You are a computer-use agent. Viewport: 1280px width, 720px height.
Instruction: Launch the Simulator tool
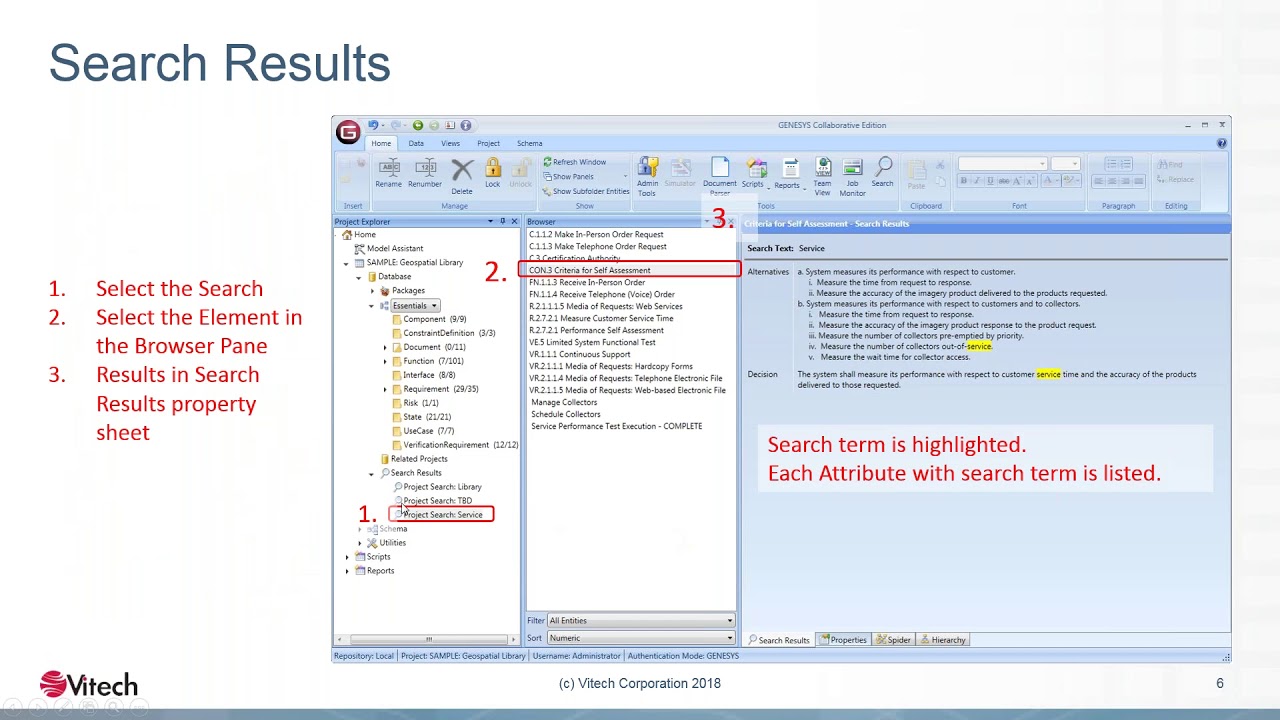(680, 173)
